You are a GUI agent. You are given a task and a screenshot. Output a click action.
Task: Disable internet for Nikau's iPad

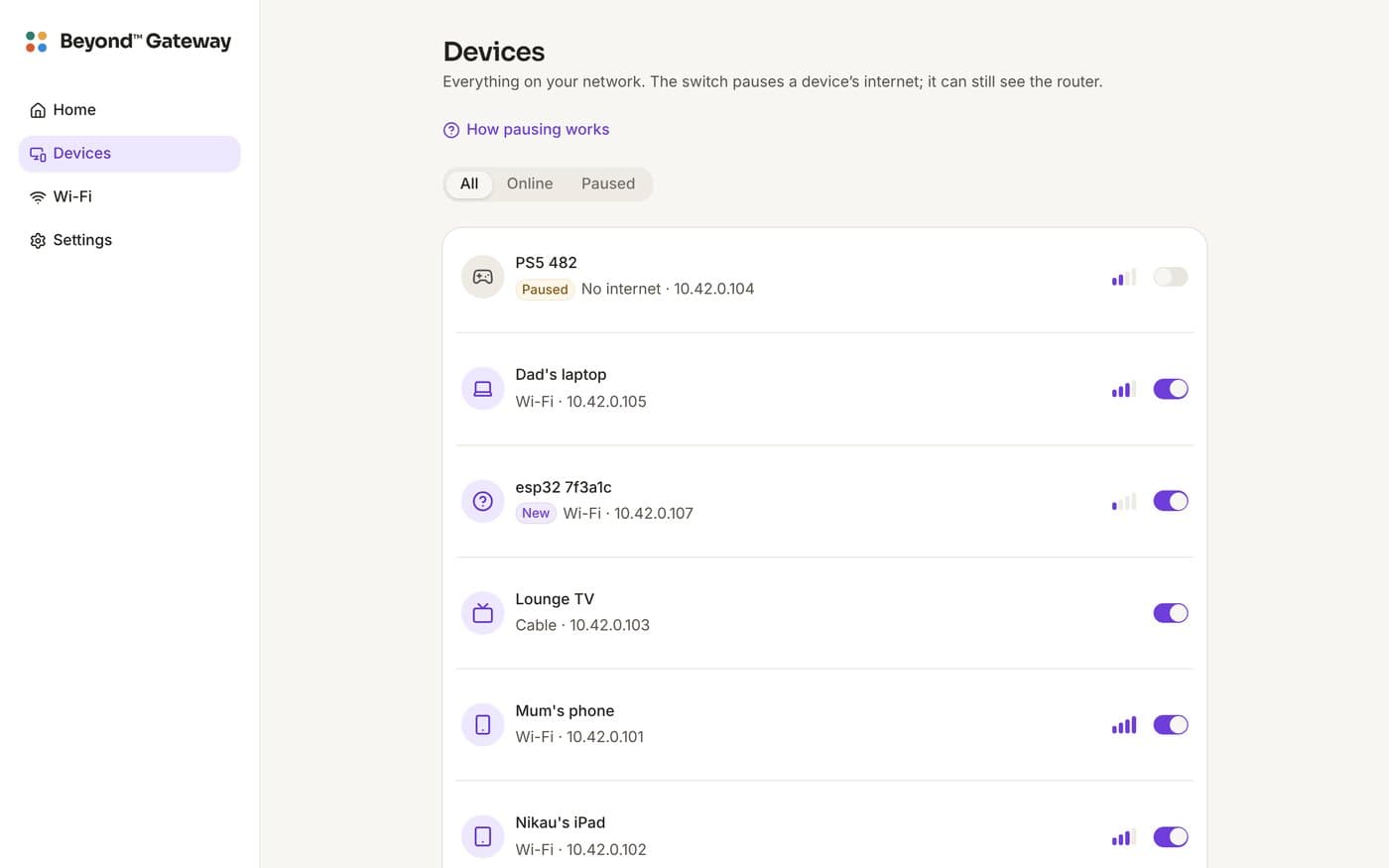[1171, 837]
